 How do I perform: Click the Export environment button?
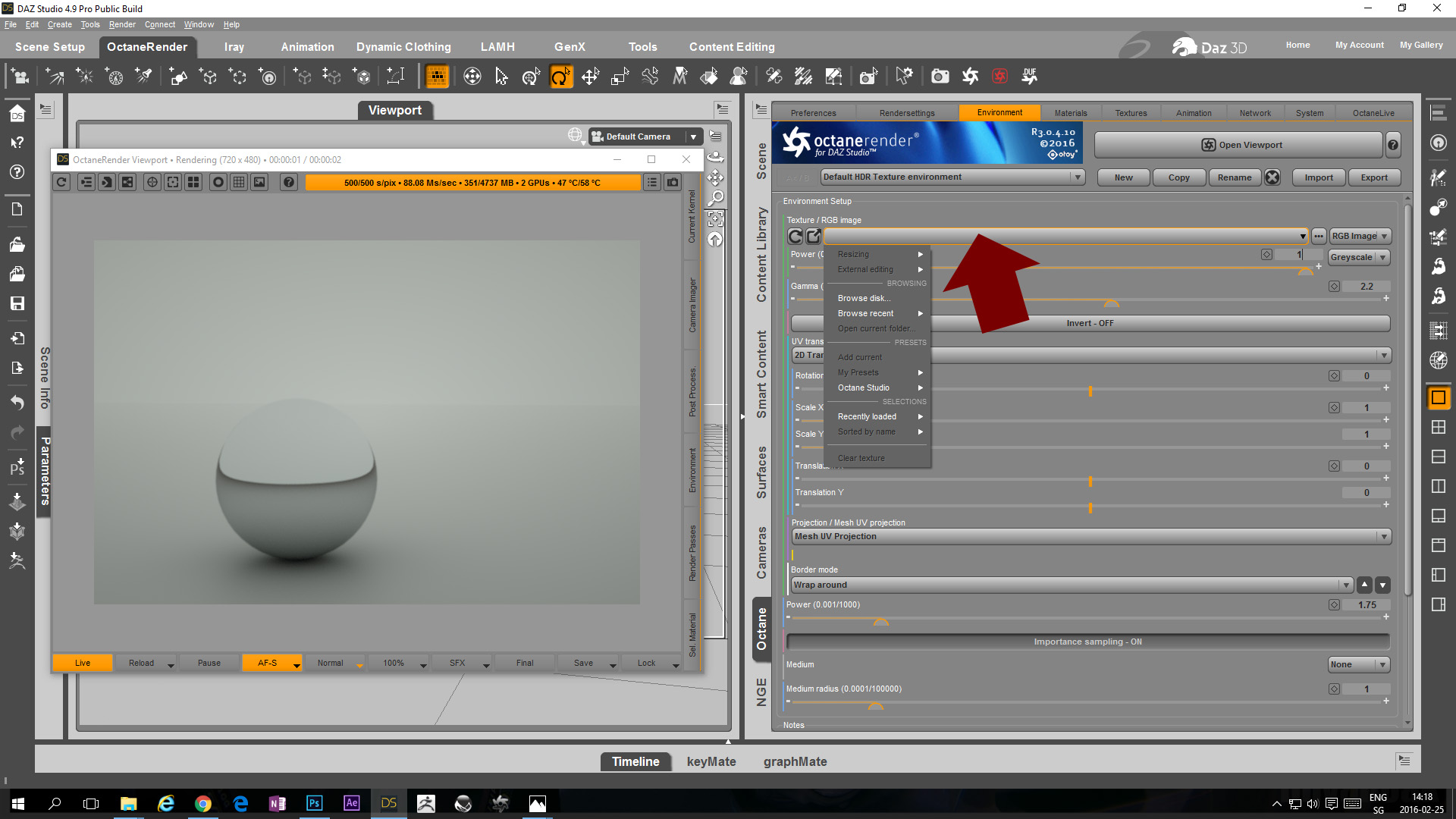click(x=1373, y=177)
